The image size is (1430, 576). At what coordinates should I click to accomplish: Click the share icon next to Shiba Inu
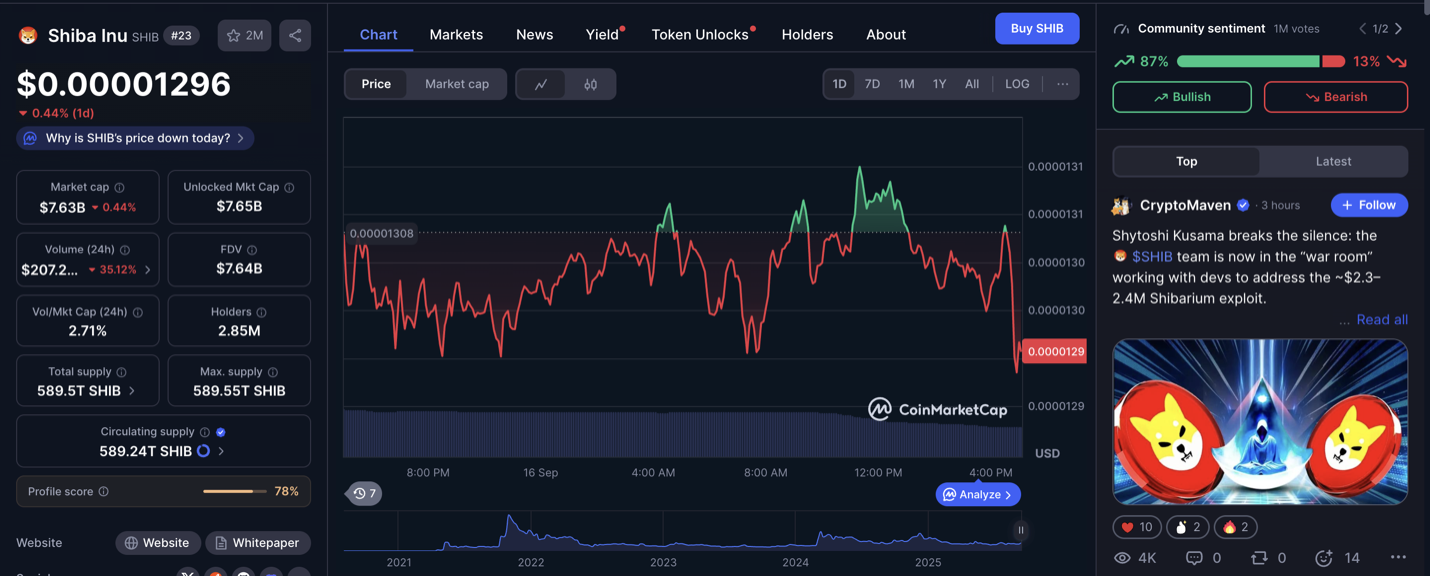coord(295,36)
